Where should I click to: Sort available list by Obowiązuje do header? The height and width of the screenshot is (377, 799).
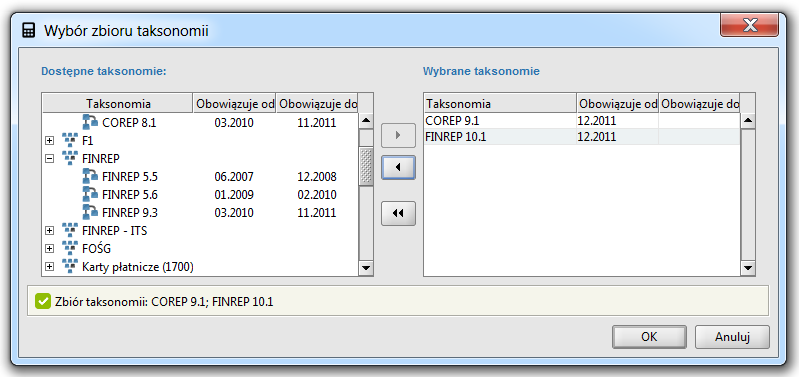317,103
